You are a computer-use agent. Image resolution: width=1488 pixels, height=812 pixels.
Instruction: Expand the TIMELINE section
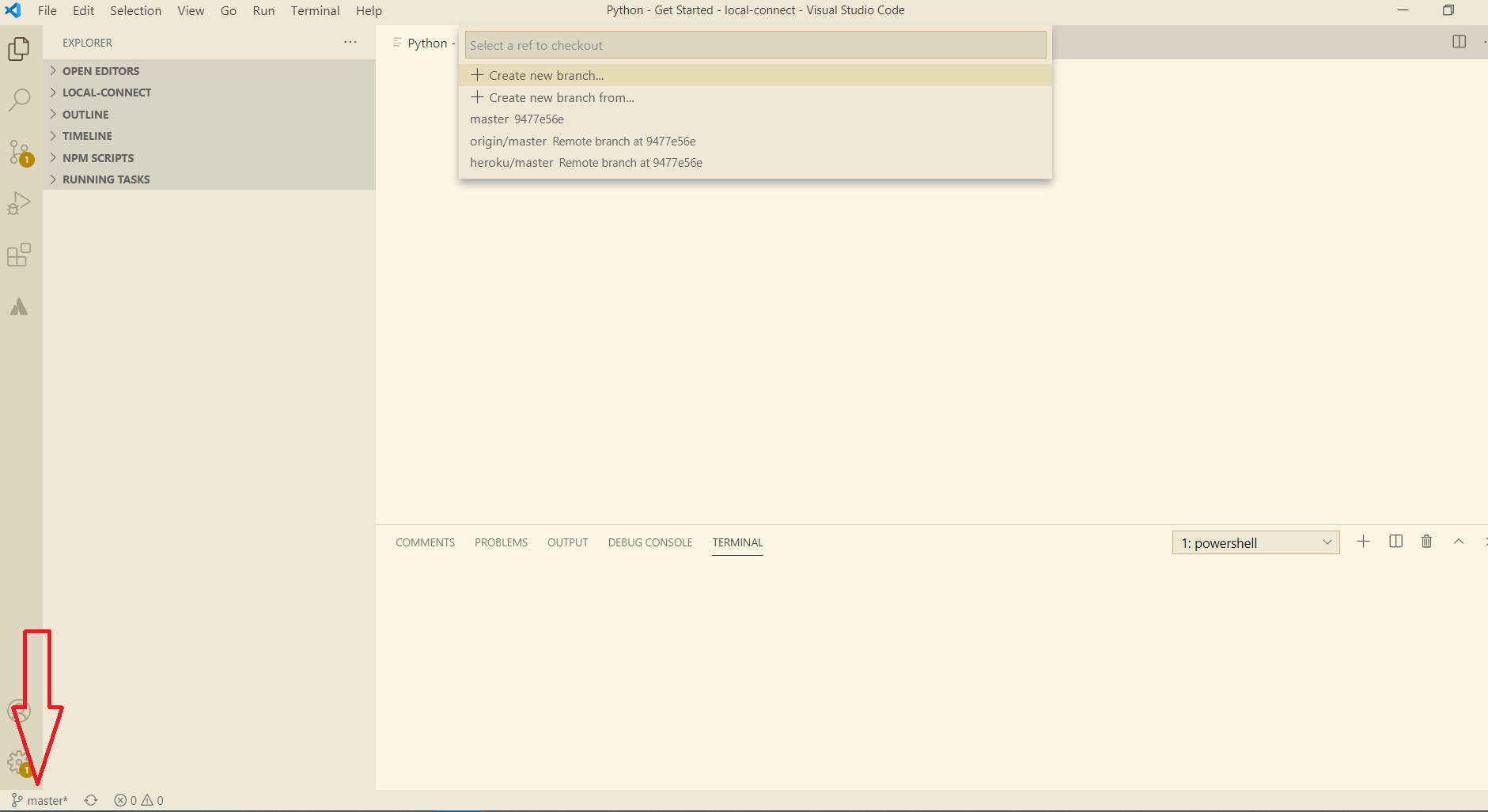pos(209,136)
